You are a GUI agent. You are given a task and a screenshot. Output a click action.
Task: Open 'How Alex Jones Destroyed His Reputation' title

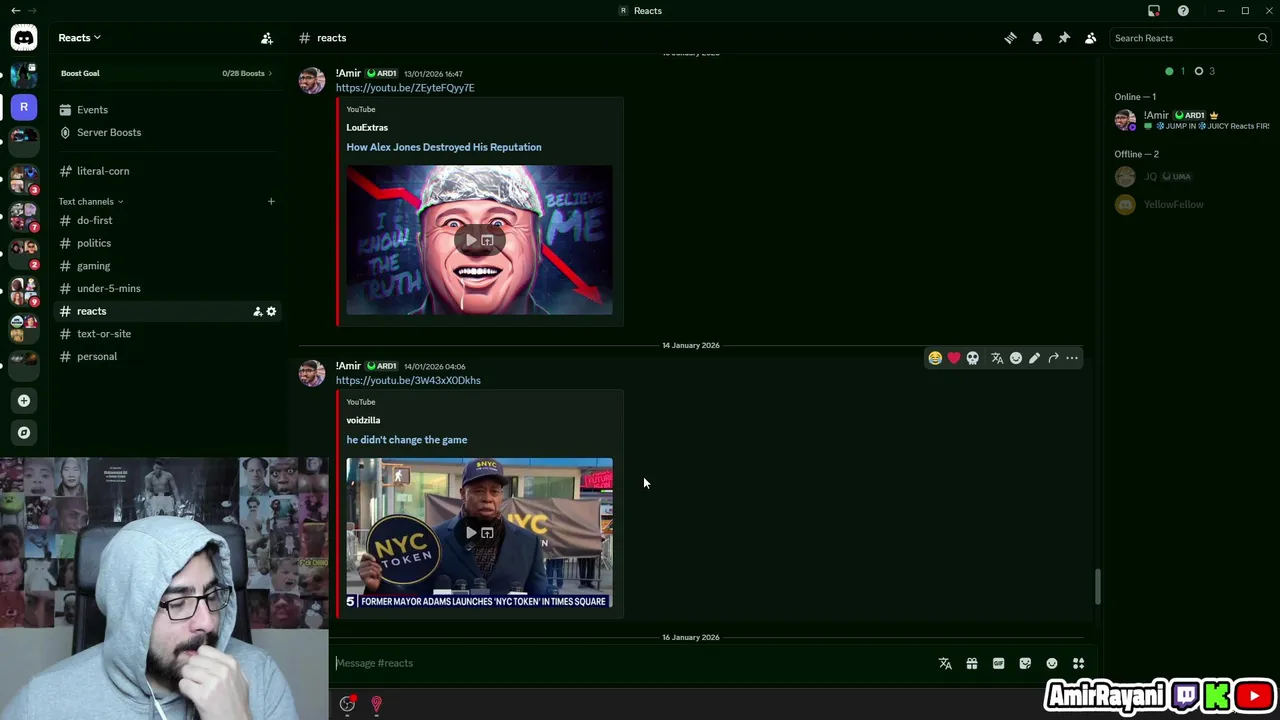pyautogui.click(x=444, y=147)
